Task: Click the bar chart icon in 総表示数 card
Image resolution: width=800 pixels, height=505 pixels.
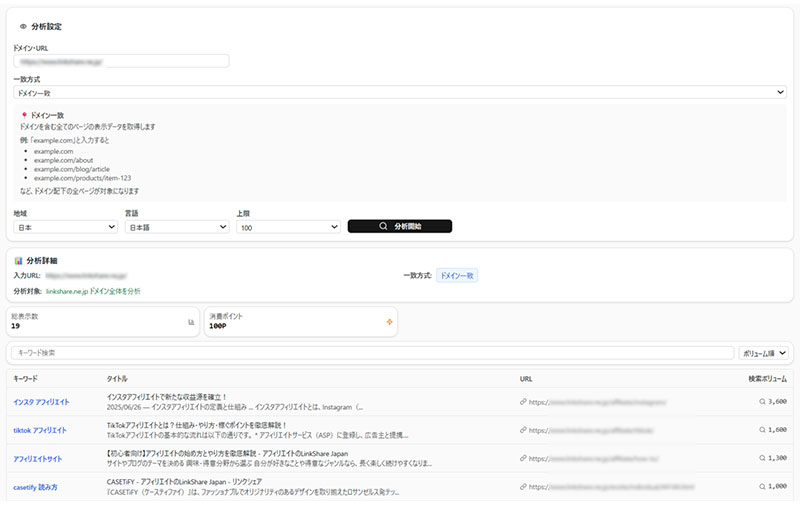Action: click(x=191, y=322)
